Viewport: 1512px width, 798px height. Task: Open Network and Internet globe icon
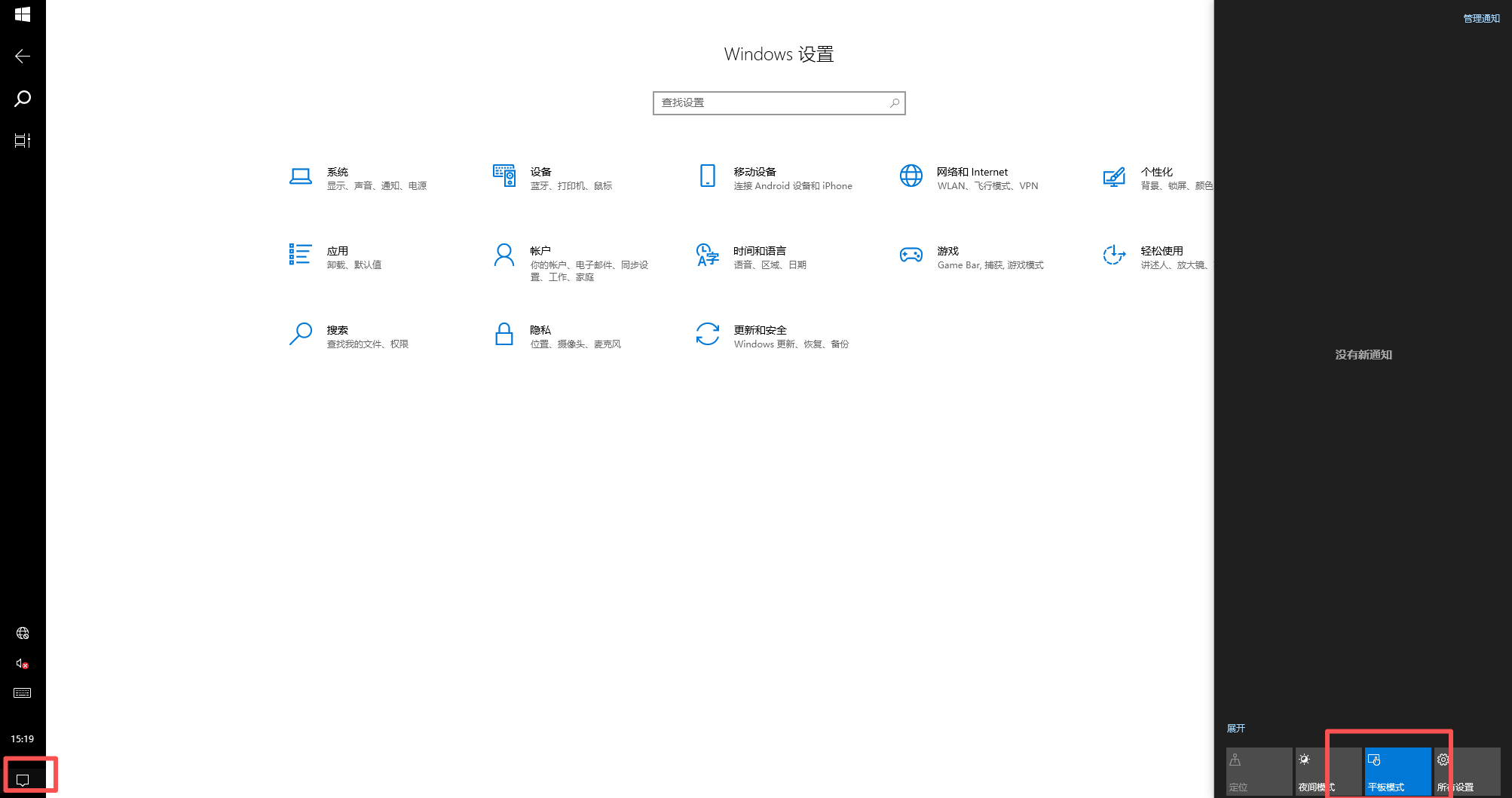point(911,176)
